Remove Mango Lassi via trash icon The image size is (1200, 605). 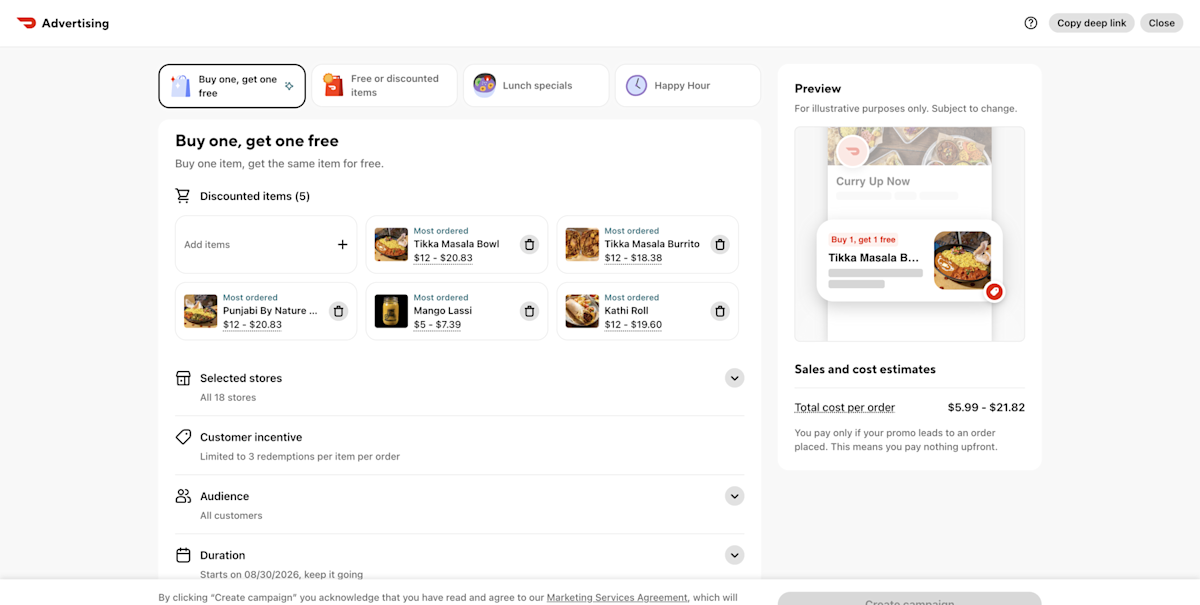(x=529, y=311)
